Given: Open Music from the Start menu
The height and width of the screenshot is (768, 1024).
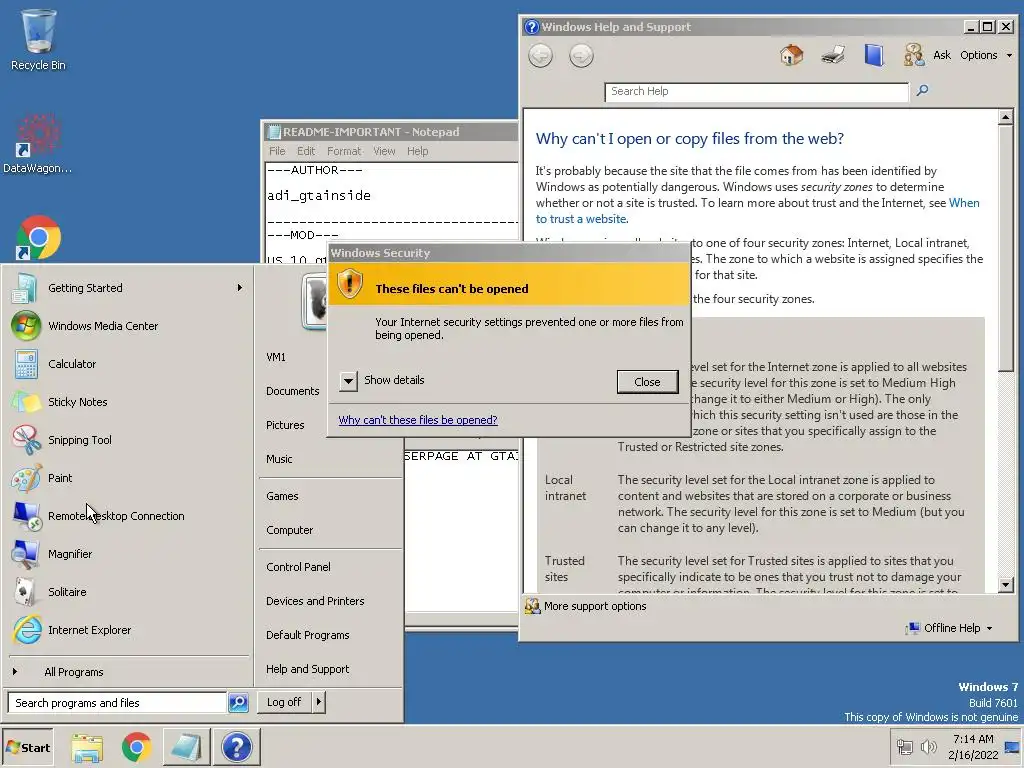Looking at the screenshot, I should tap(280, 459).
